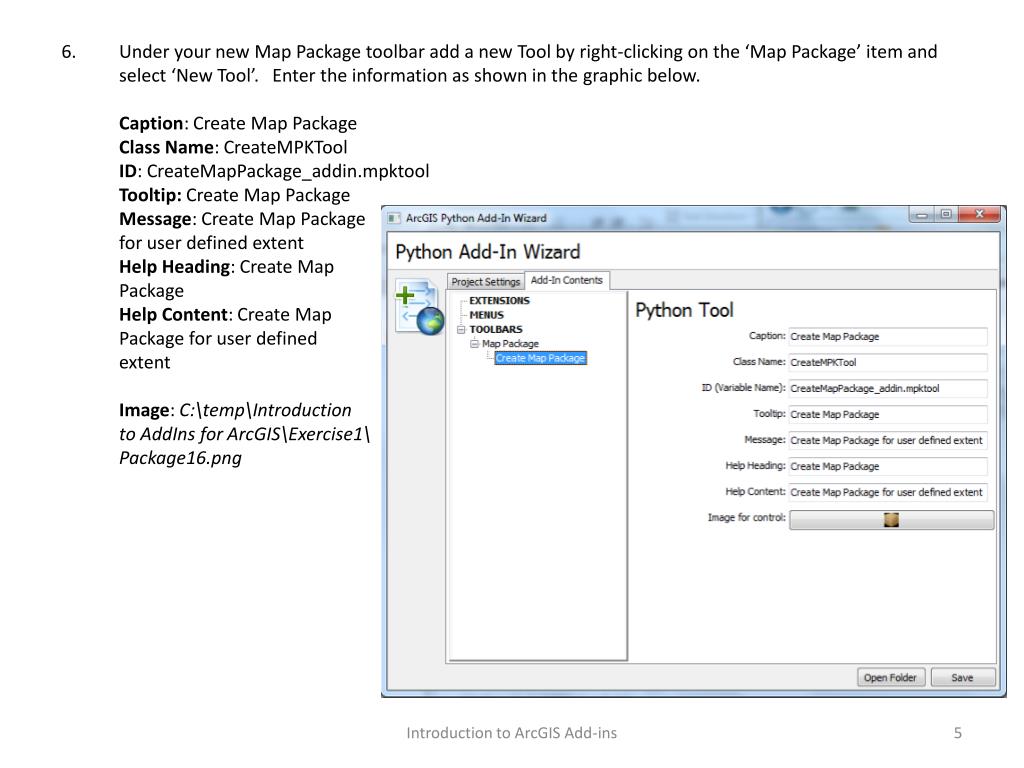Click the Python Add-In Wizard globe icon

pos(419,306)
